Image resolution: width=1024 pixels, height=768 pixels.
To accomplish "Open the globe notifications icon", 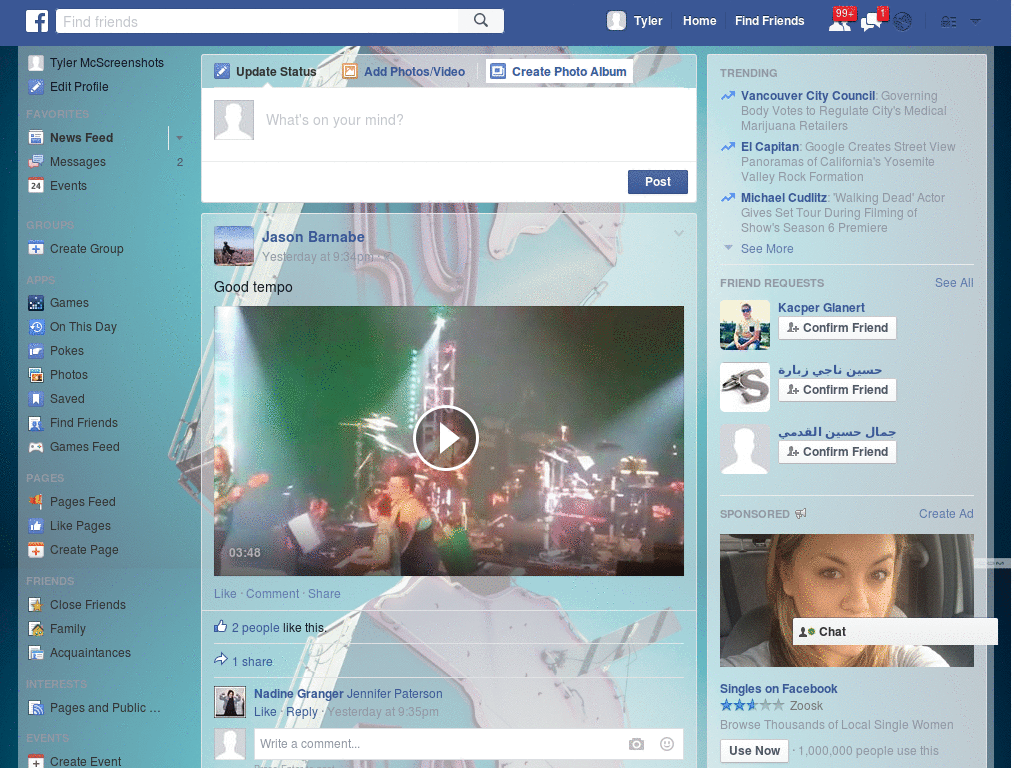I will coord(903,22).
